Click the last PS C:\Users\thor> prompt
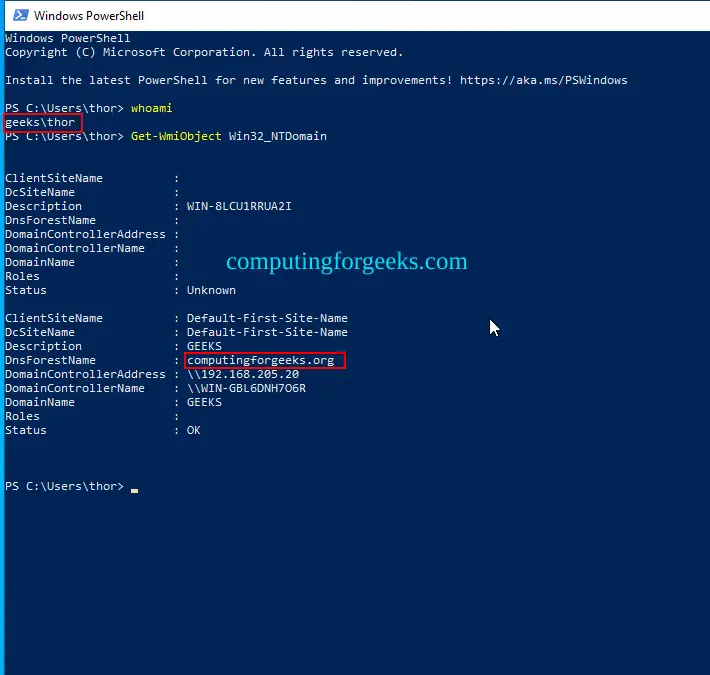 64,486
